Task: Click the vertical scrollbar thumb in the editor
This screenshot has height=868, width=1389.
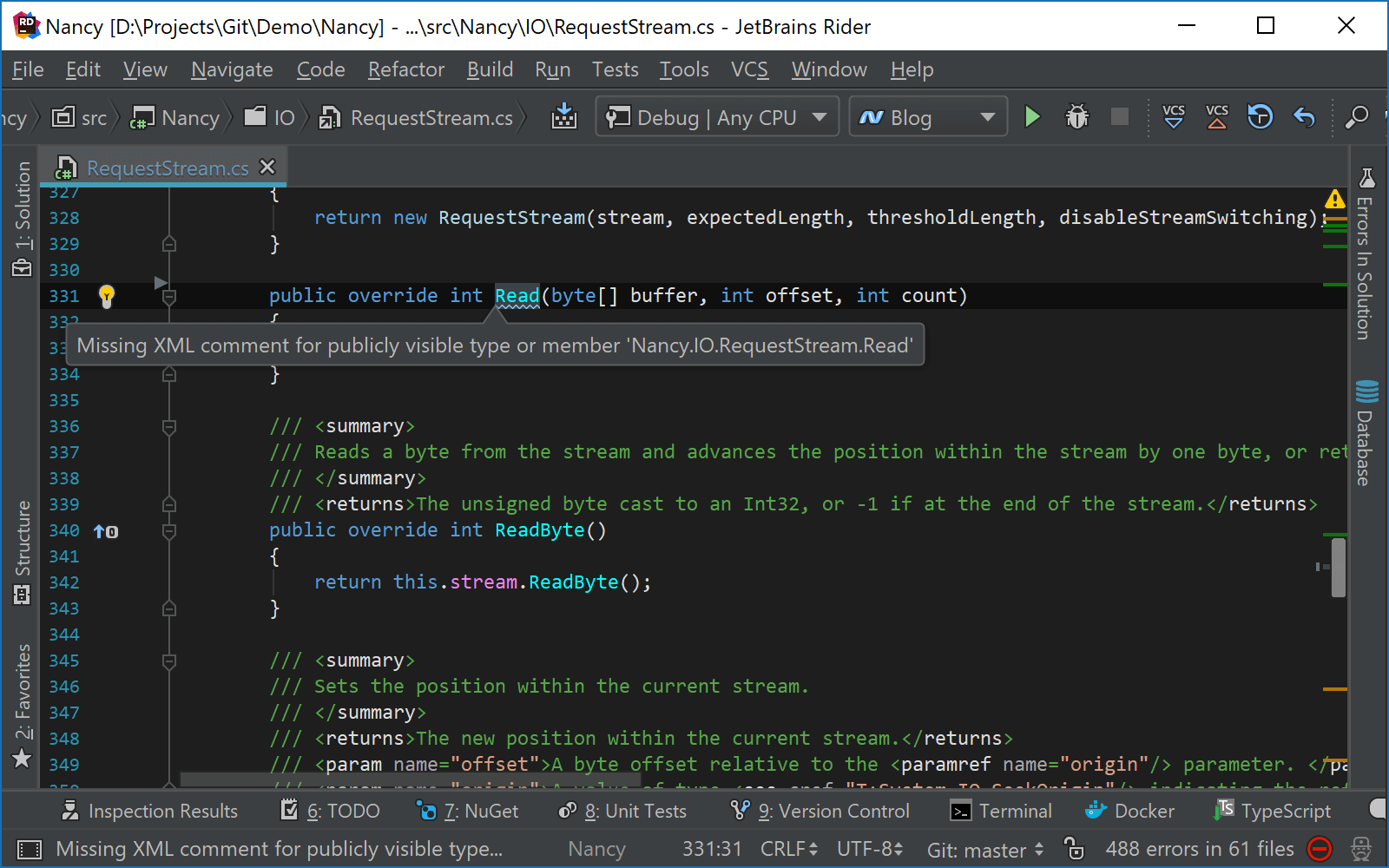Action: click(1339, 568)
